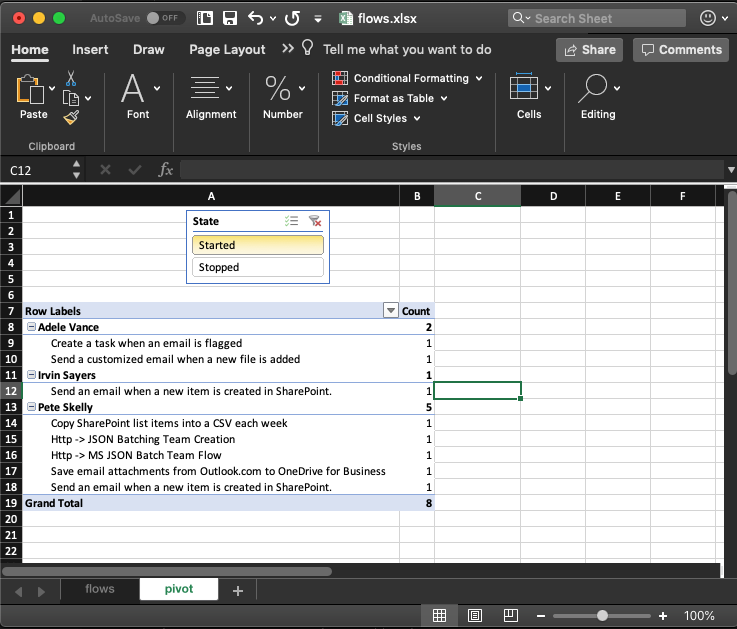Image resolution: width=737 pixels, height=629 pixels.
Task: Click the Format Painter brush icon
Action: [71, 118]
